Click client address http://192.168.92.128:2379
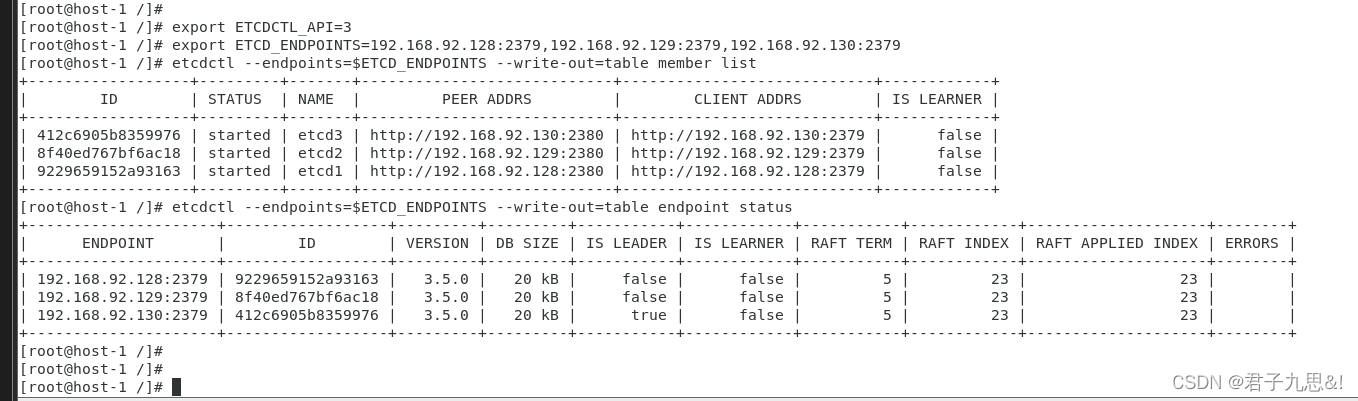The height and width of the screenshot is (401, 1358). point(747,171)
